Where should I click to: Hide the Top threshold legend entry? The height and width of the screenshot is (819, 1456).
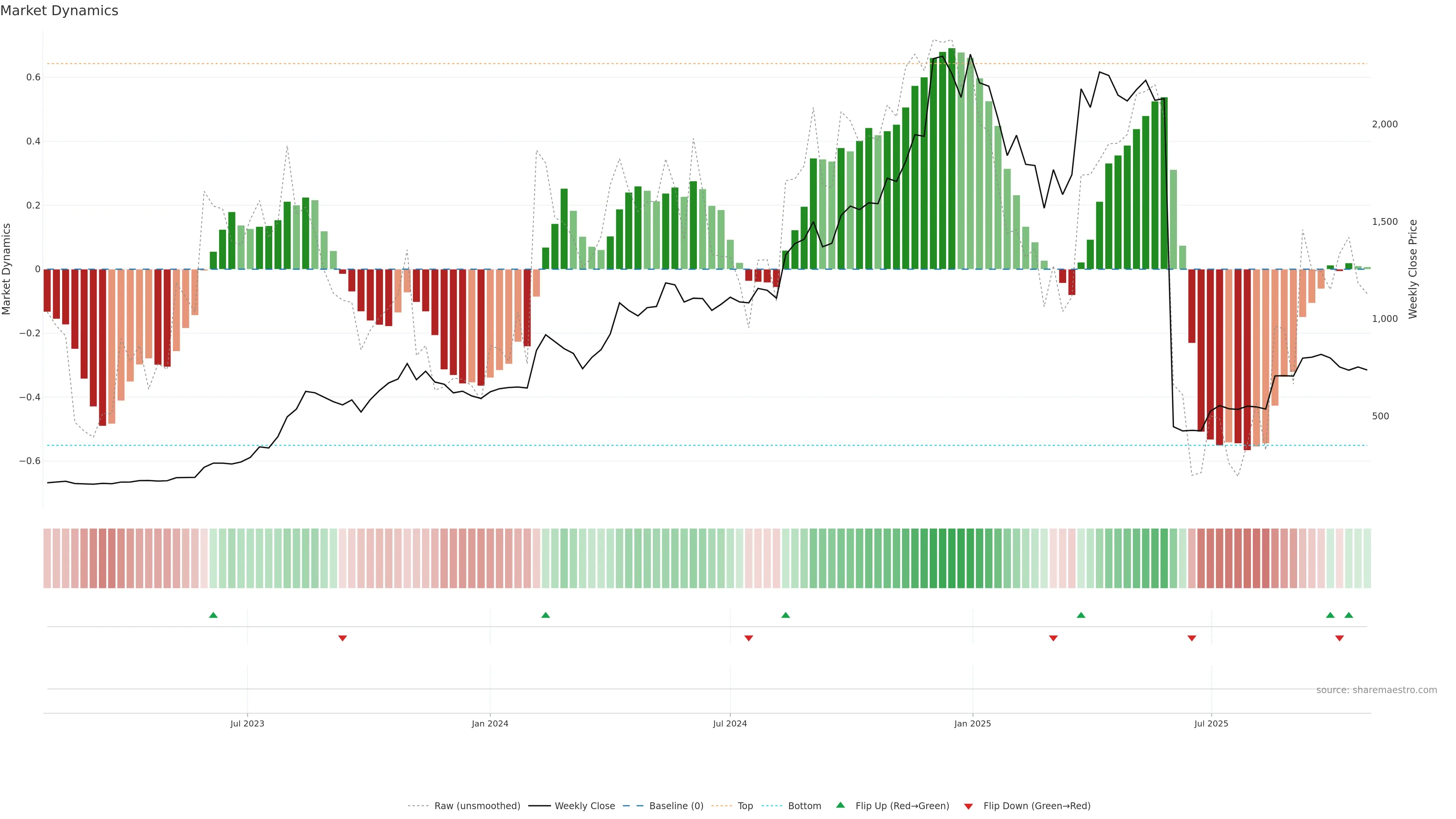click(745, 805)
